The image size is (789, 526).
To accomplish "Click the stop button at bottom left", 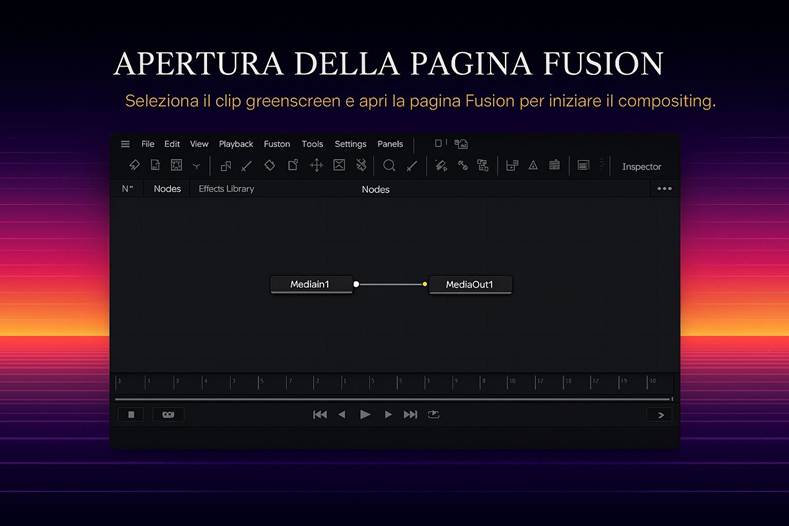I will 131,415.
